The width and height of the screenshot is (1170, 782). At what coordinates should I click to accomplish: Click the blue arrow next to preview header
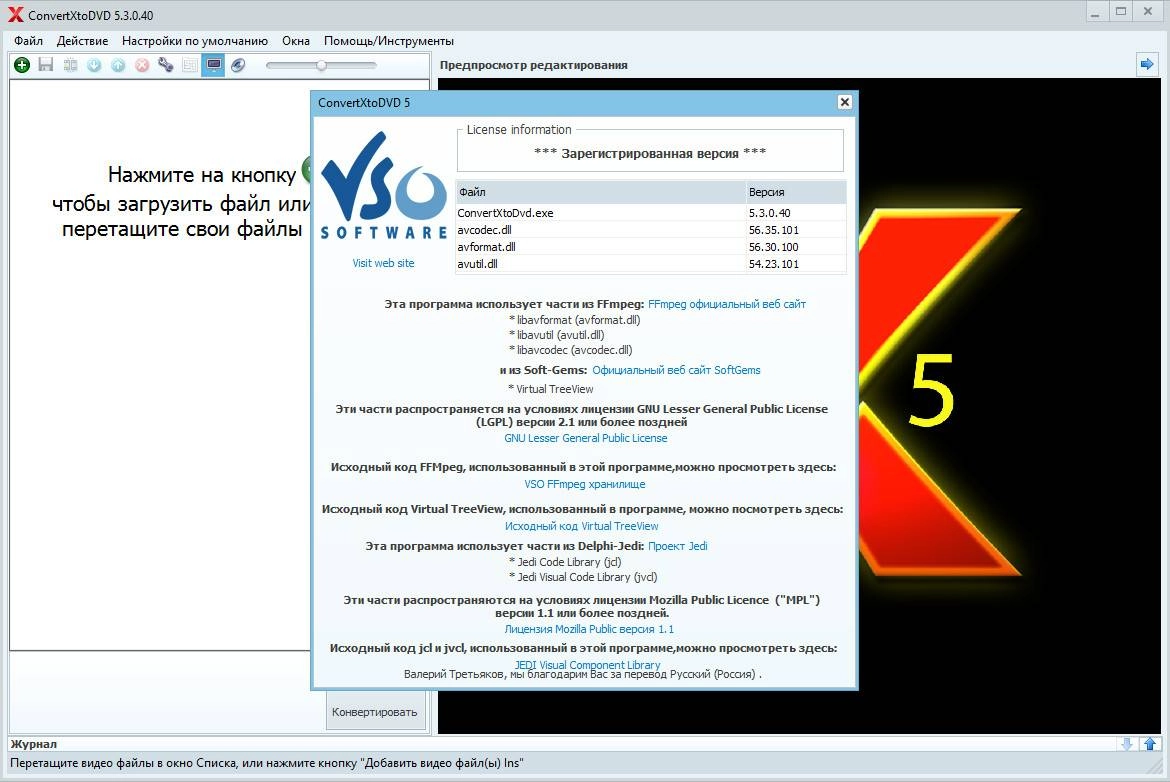1147,65
